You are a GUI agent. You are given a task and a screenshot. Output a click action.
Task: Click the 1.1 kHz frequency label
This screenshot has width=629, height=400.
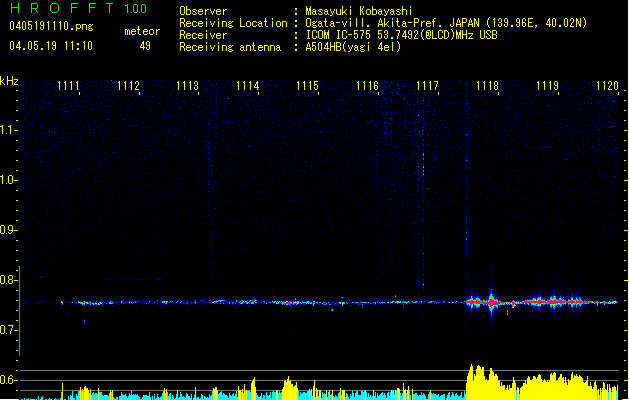pos(8,130)
